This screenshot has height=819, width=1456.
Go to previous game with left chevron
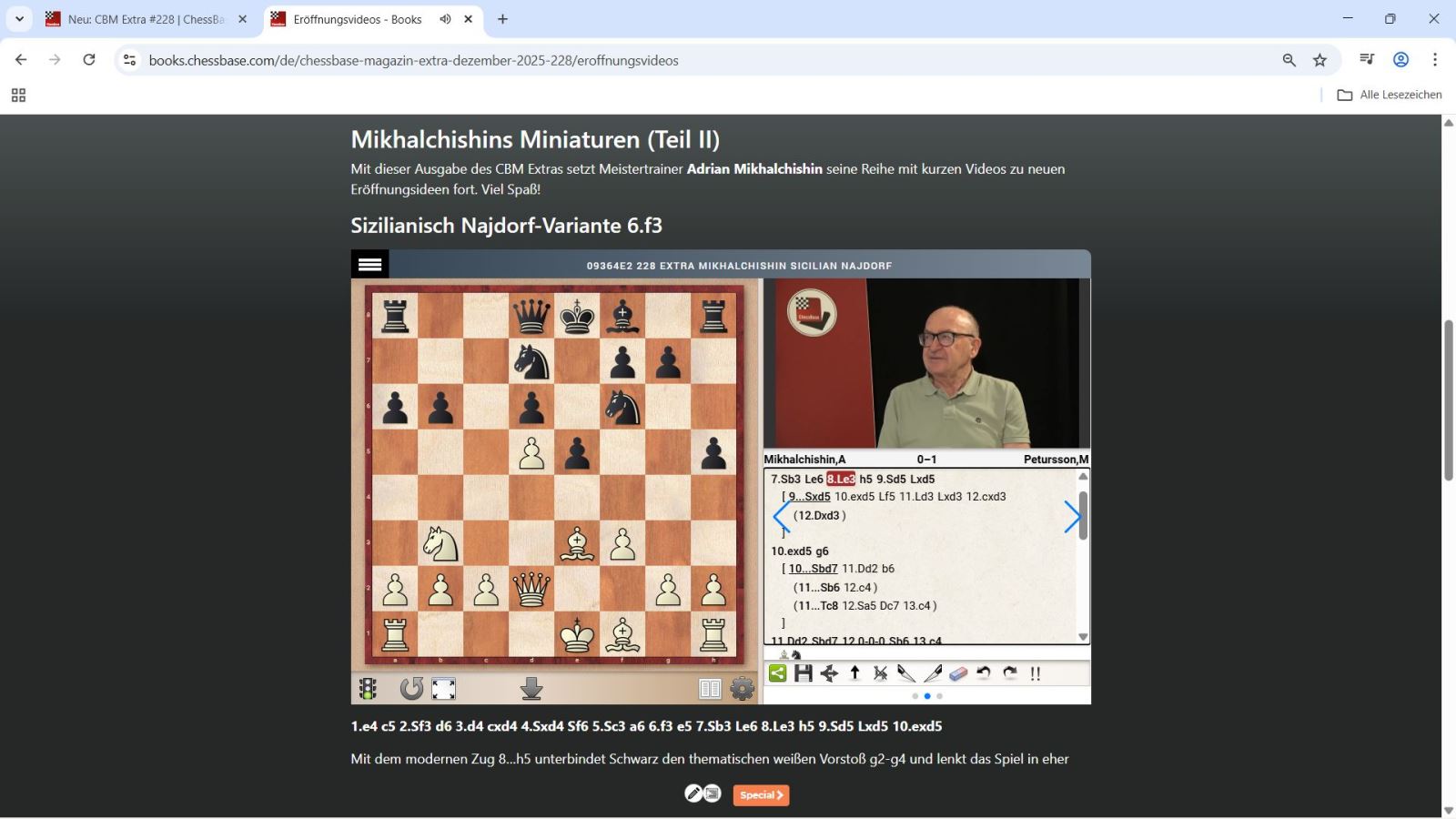781,517
